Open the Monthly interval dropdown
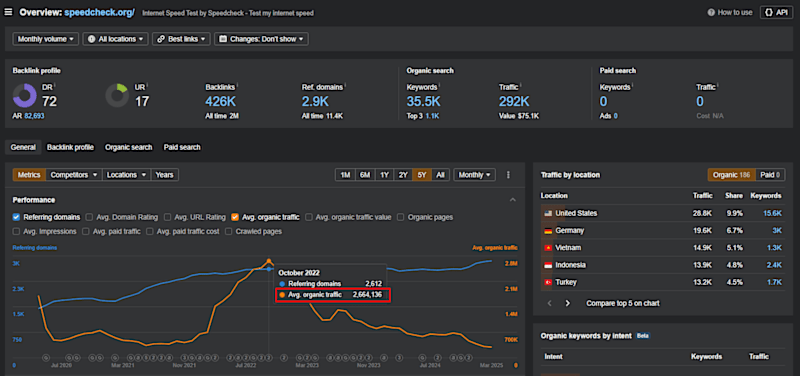800x376 pixels. tap(474, 174)
